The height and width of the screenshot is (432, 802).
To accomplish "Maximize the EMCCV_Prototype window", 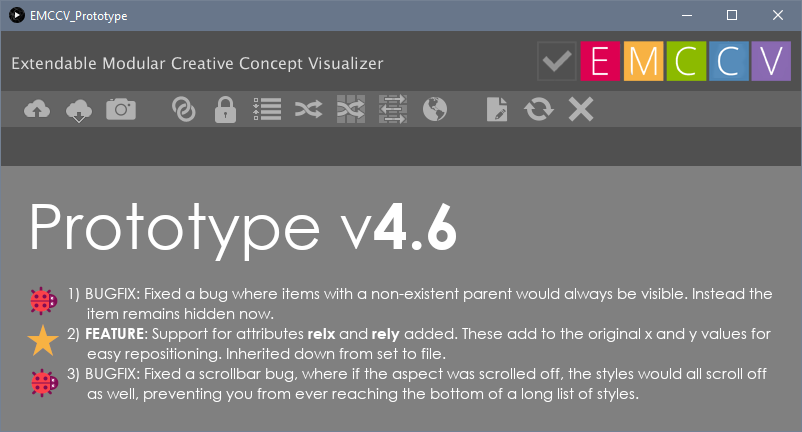I will tap(732, 15).
